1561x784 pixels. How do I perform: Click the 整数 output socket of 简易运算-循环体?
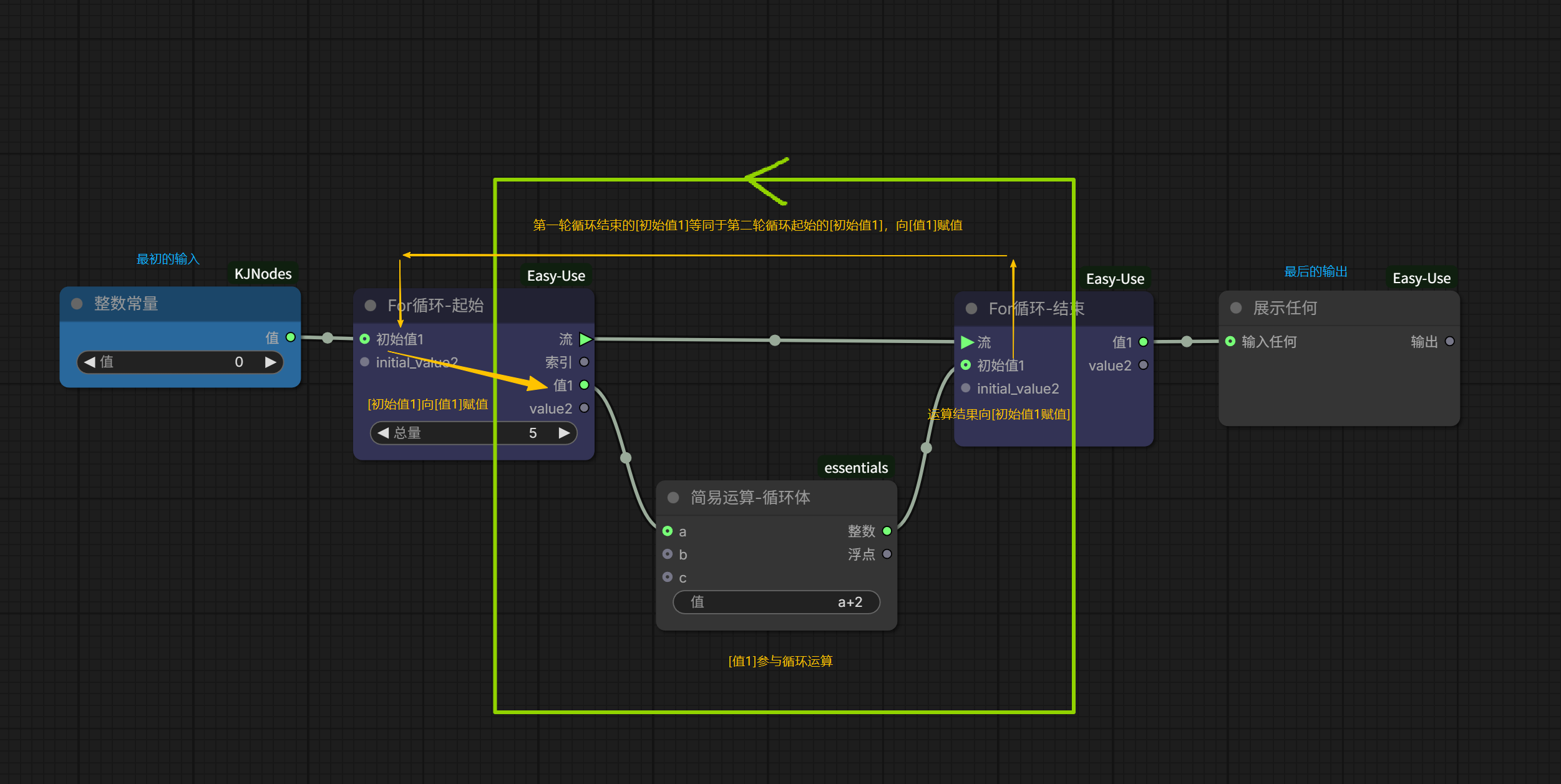tap(887, 531)
